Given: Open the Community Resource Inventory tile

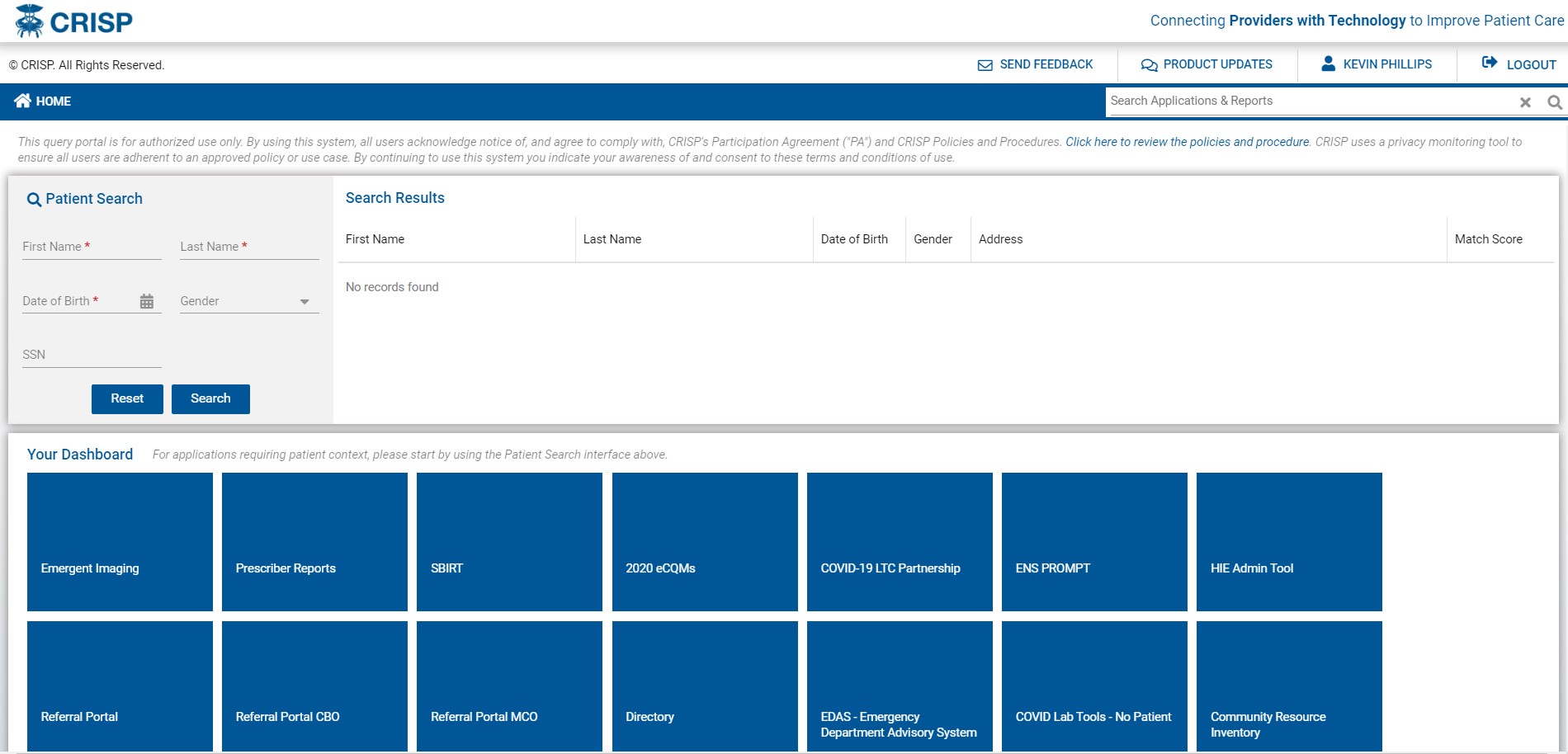Looking at the screenshot, I should click(1289, 686).
